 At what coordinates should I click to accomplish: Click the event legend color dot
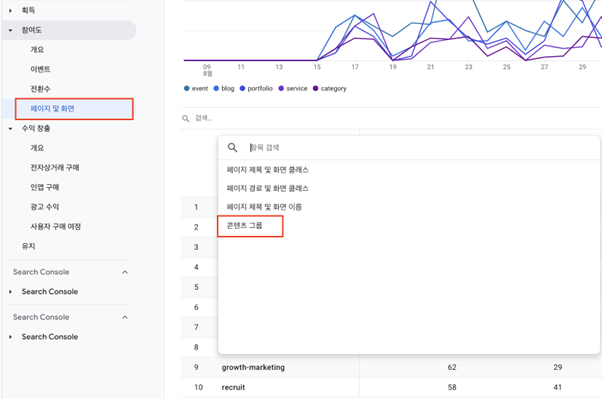[187, 88]
